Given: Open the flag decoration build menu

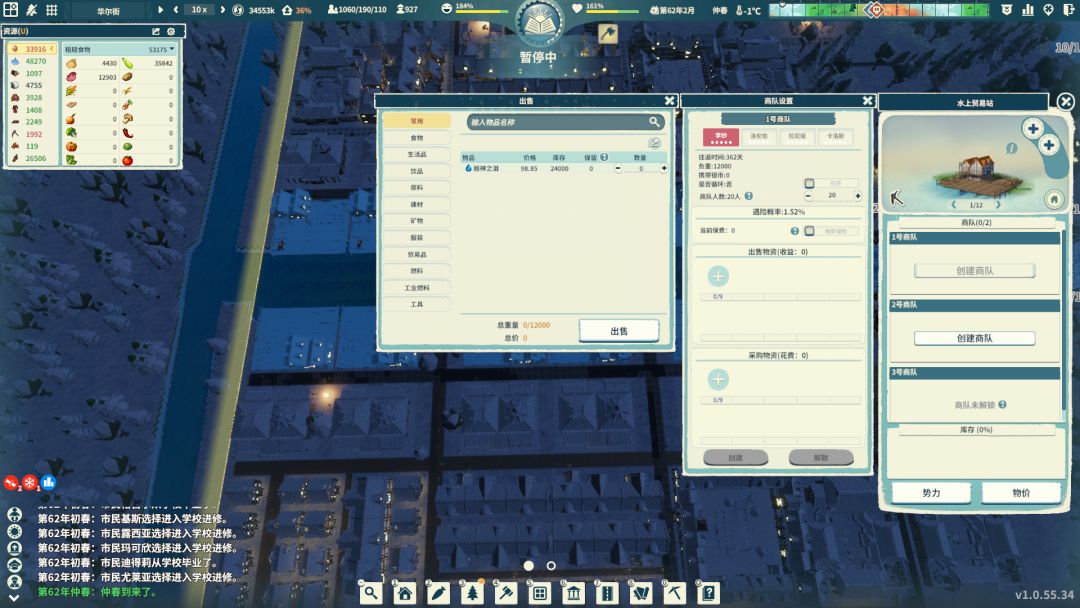Looking at the screenshot, I should [641, 593].
